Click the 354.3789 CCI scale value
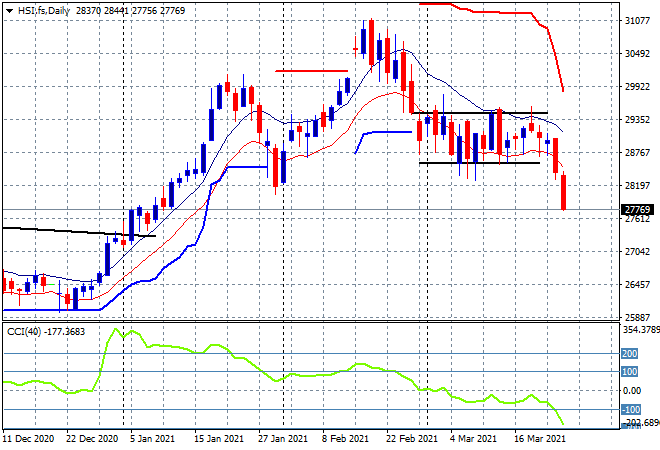The height and width of the screenshot is (450, 660). [641, 330]
